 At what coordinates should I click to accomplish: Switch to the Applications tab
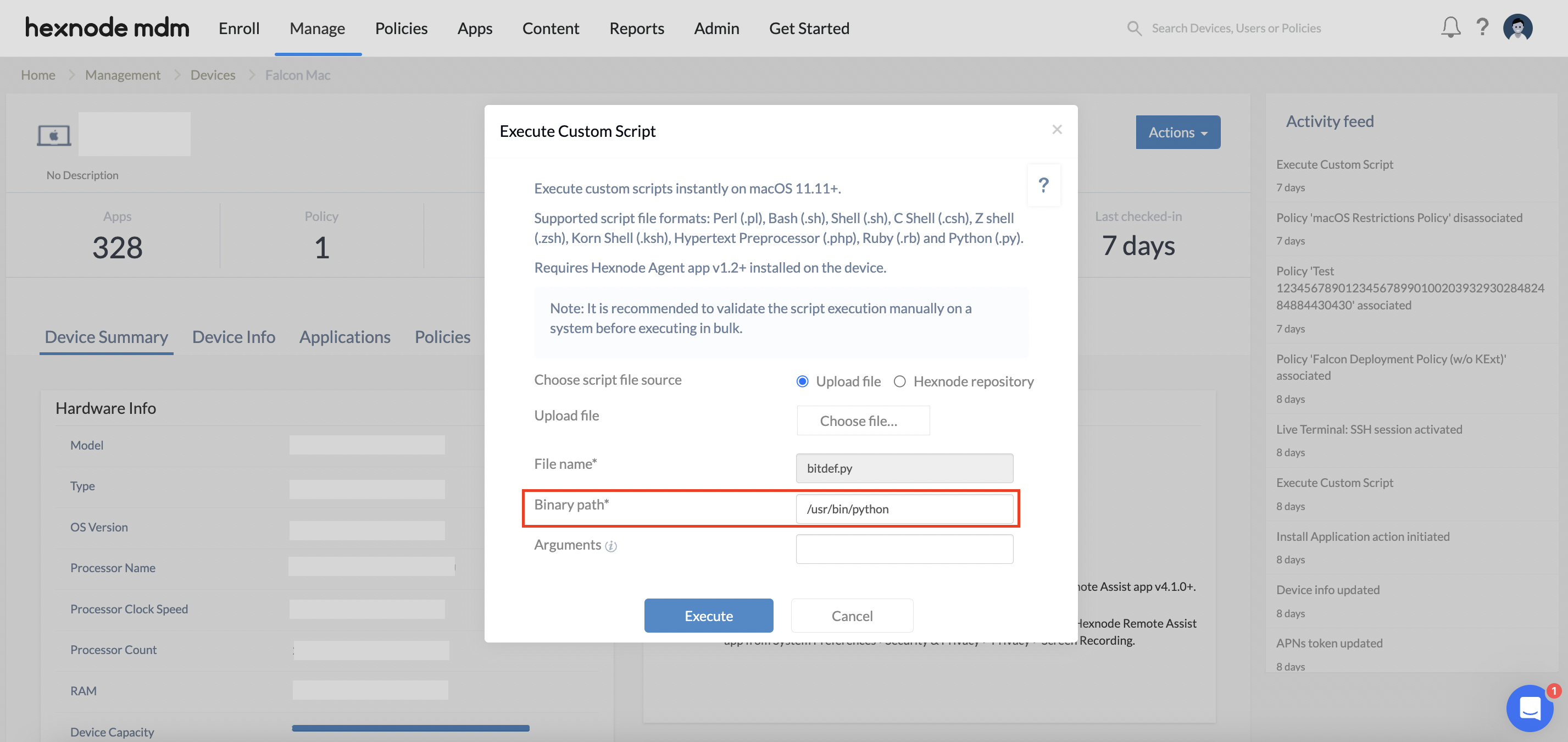pyautogui.click(x=344, y=336)
